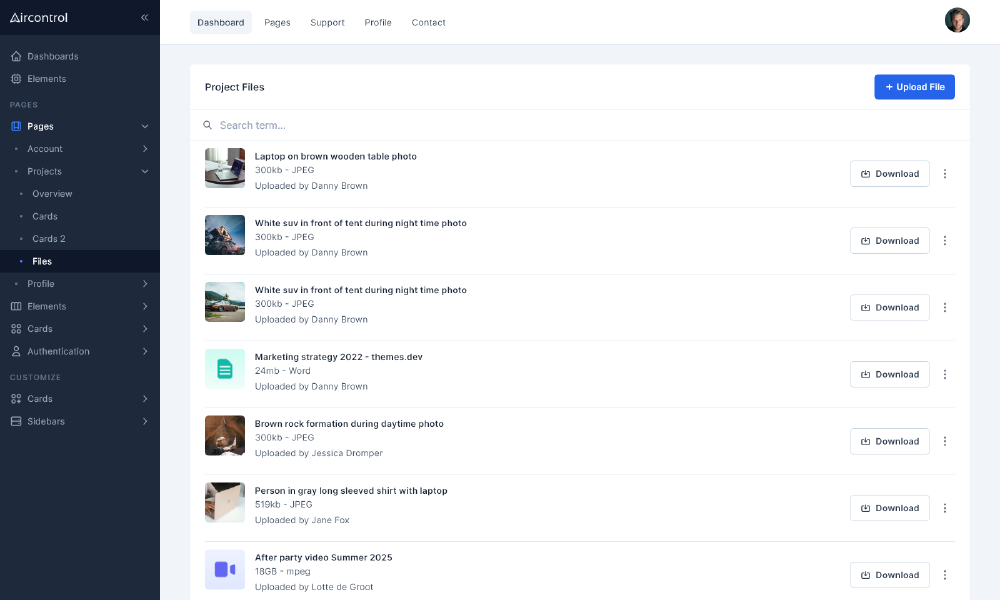This screenshot has height=600, width=1000.
Task: Download the Brown rock formation photo
Action: click(889, 441)
